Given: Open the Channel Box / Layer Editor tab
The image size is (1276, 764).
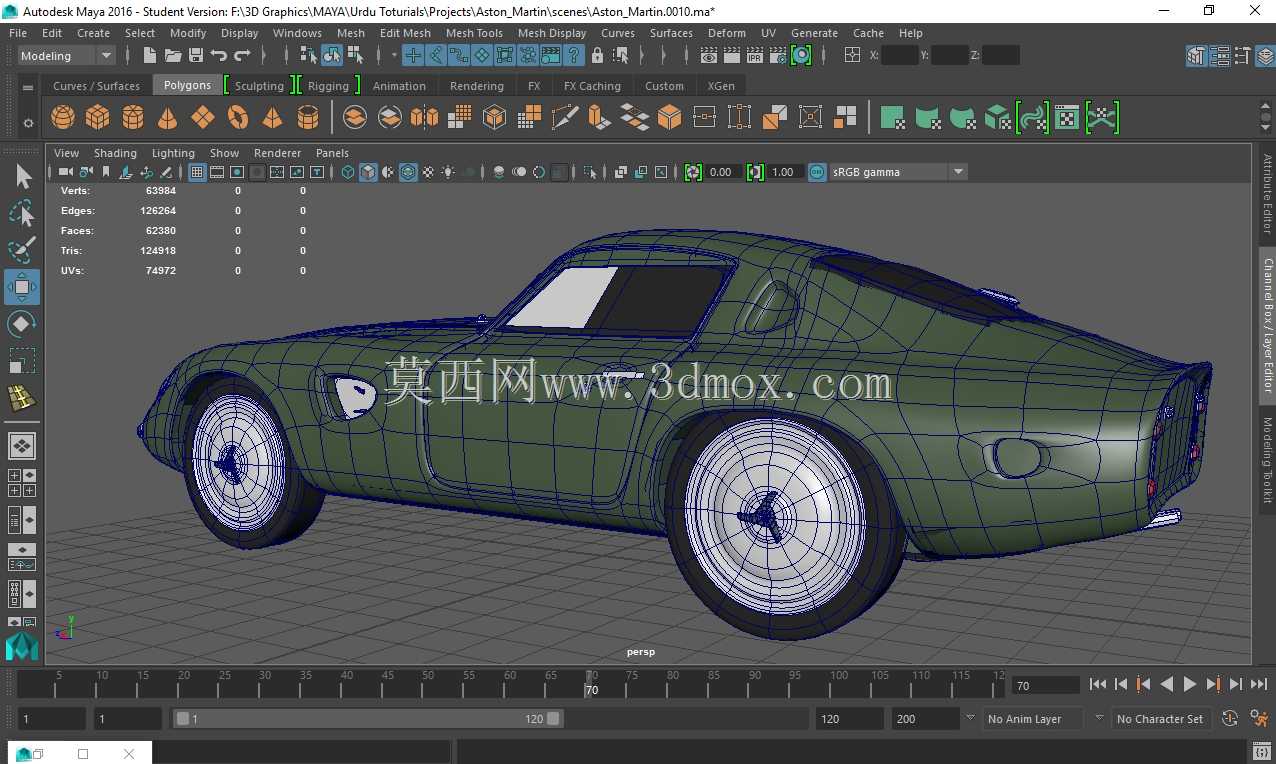Looking at the screenshot, I should pos(1267,325).
